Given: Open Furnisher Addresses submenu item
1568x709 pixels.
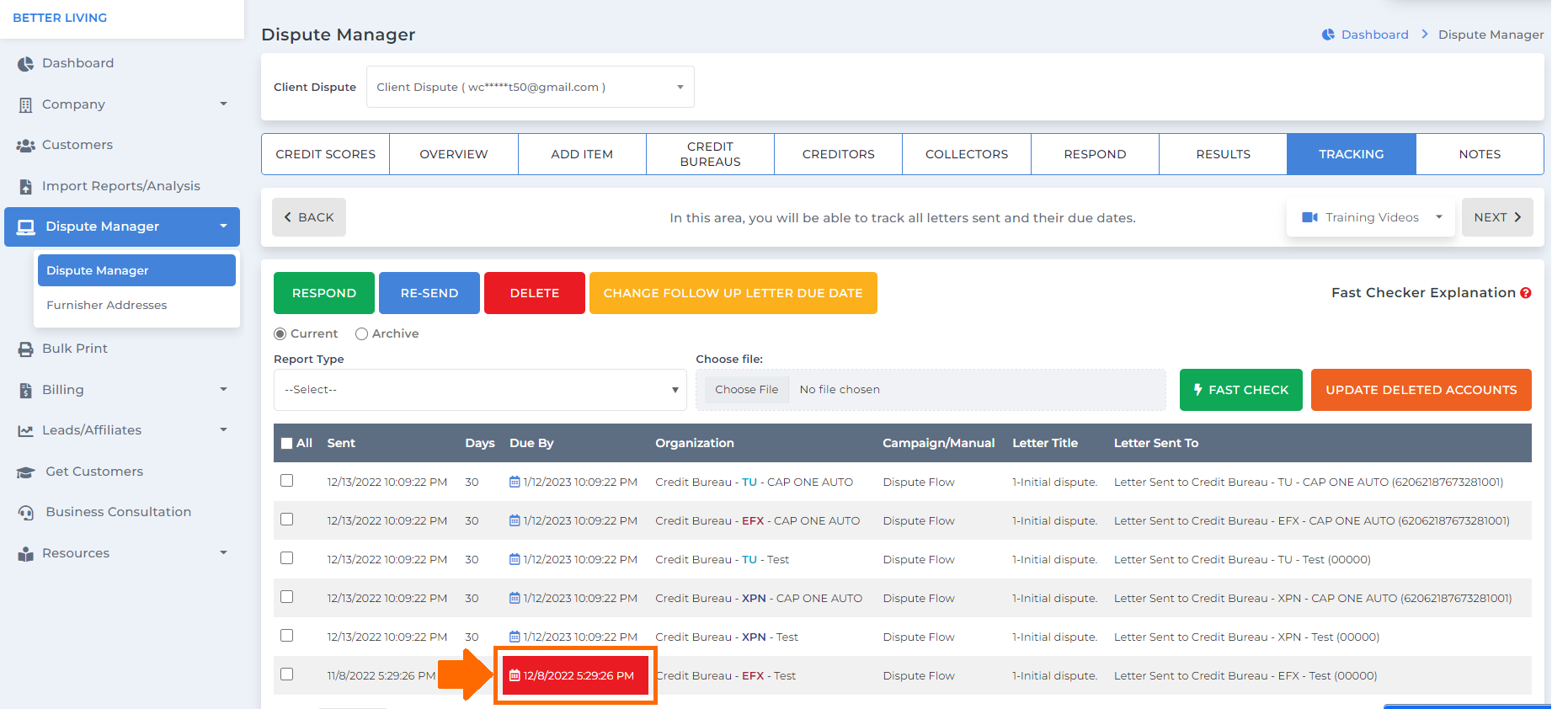Looking at the screenshot, I should click(107, 305).
